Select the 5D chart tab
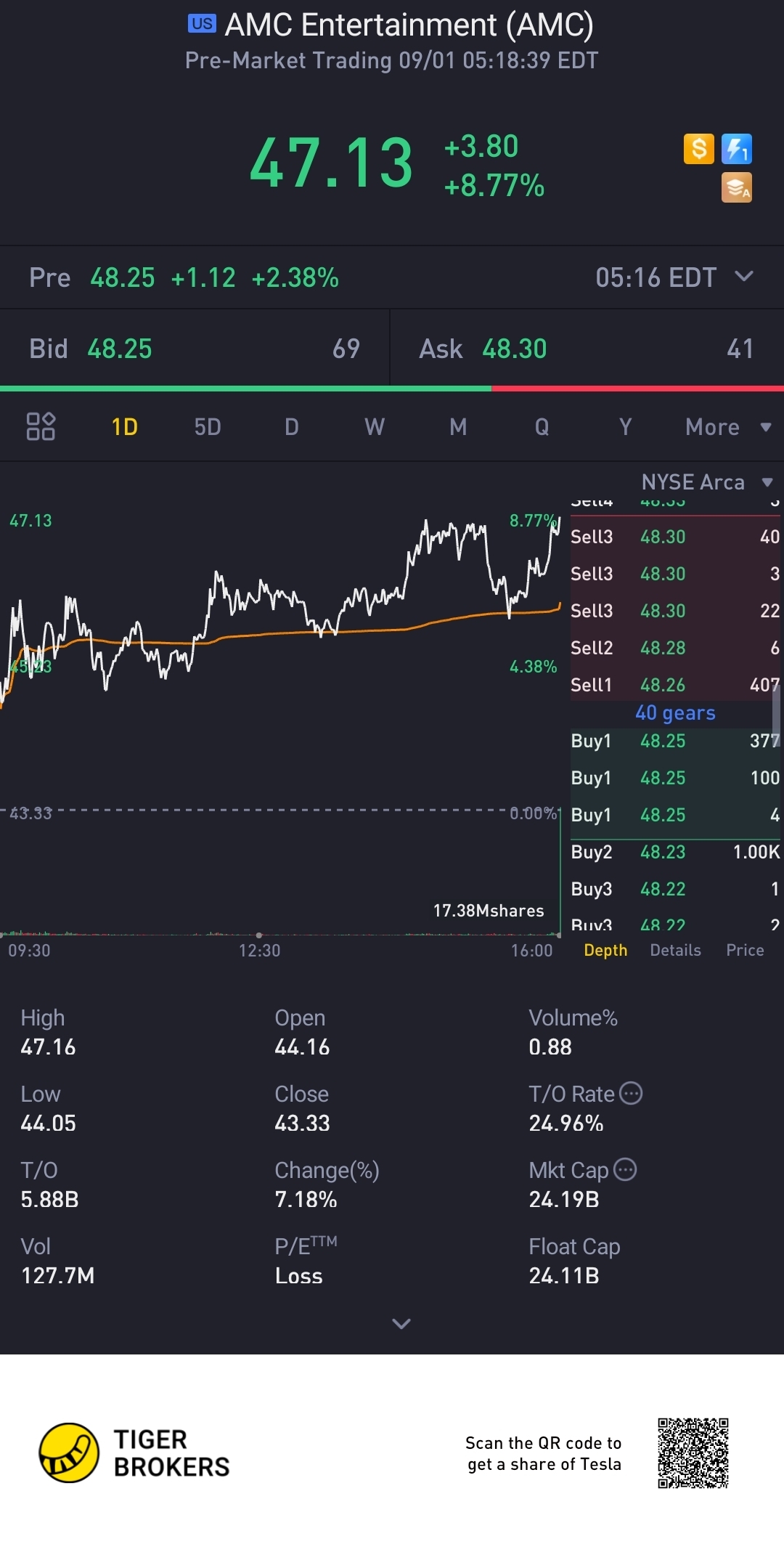The height and width of the screenshot is (1552, 784). (208, 426)
